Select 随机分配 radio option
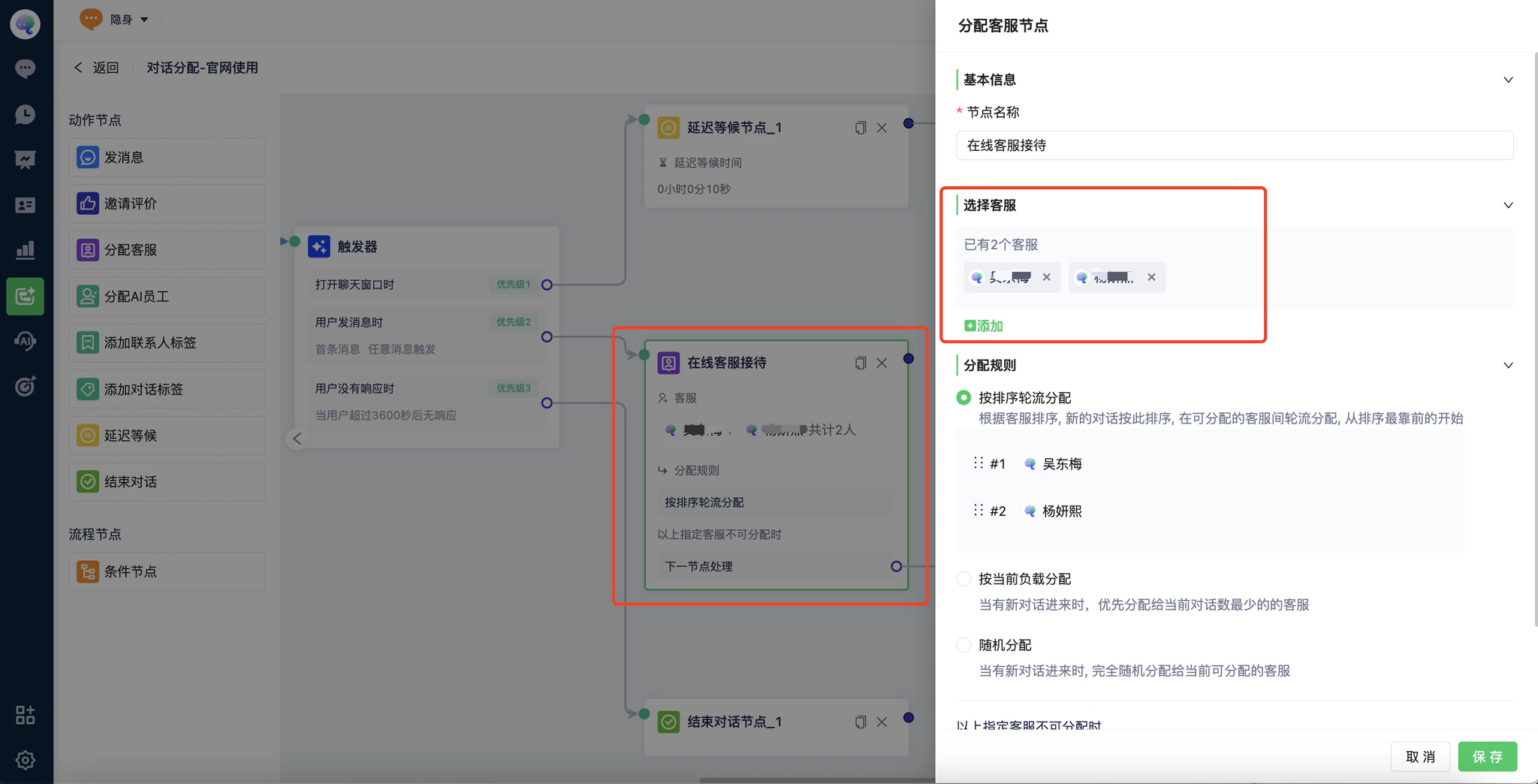 tap(964, 644)
